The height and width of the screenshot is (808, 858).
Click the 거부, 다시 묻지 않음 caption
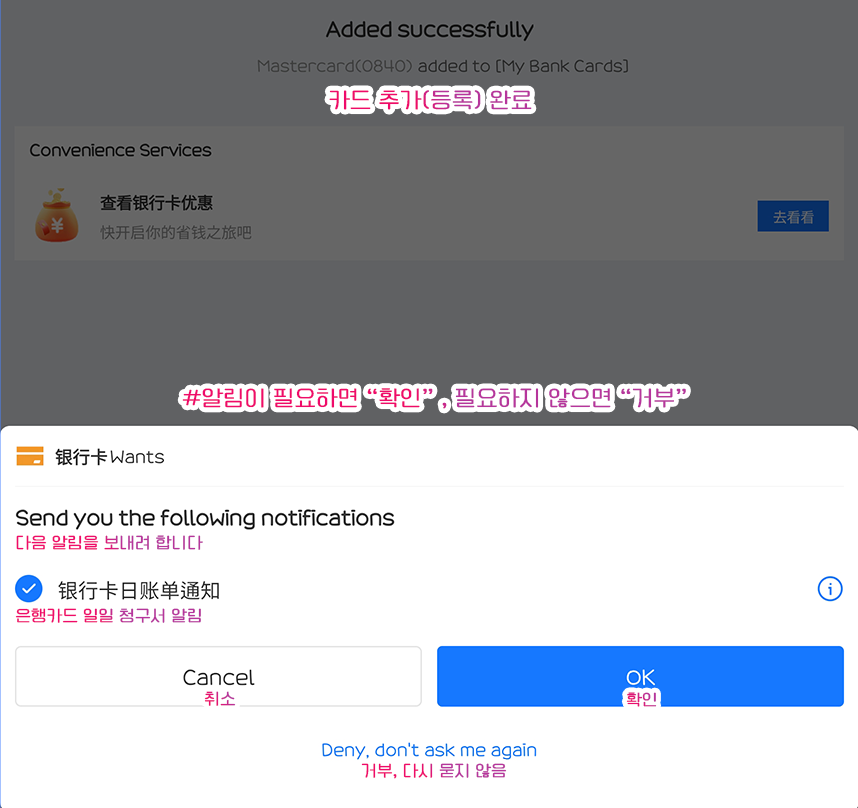pos(434,771)
